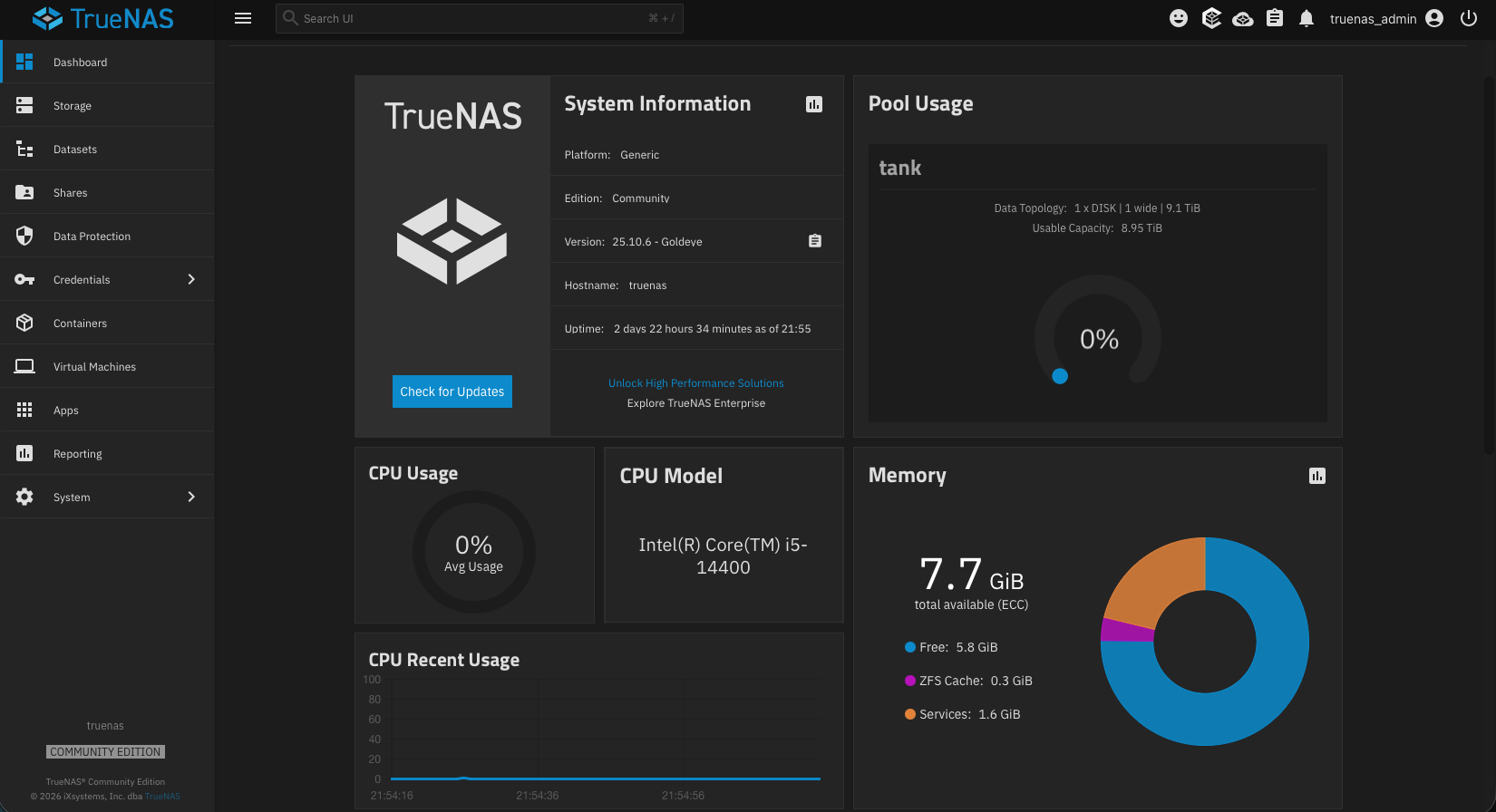The height and width of the screenshot is (812, 1496).
Task: Click the Usable Capacity 8.95 TiB text
Action: point(1097,228)
